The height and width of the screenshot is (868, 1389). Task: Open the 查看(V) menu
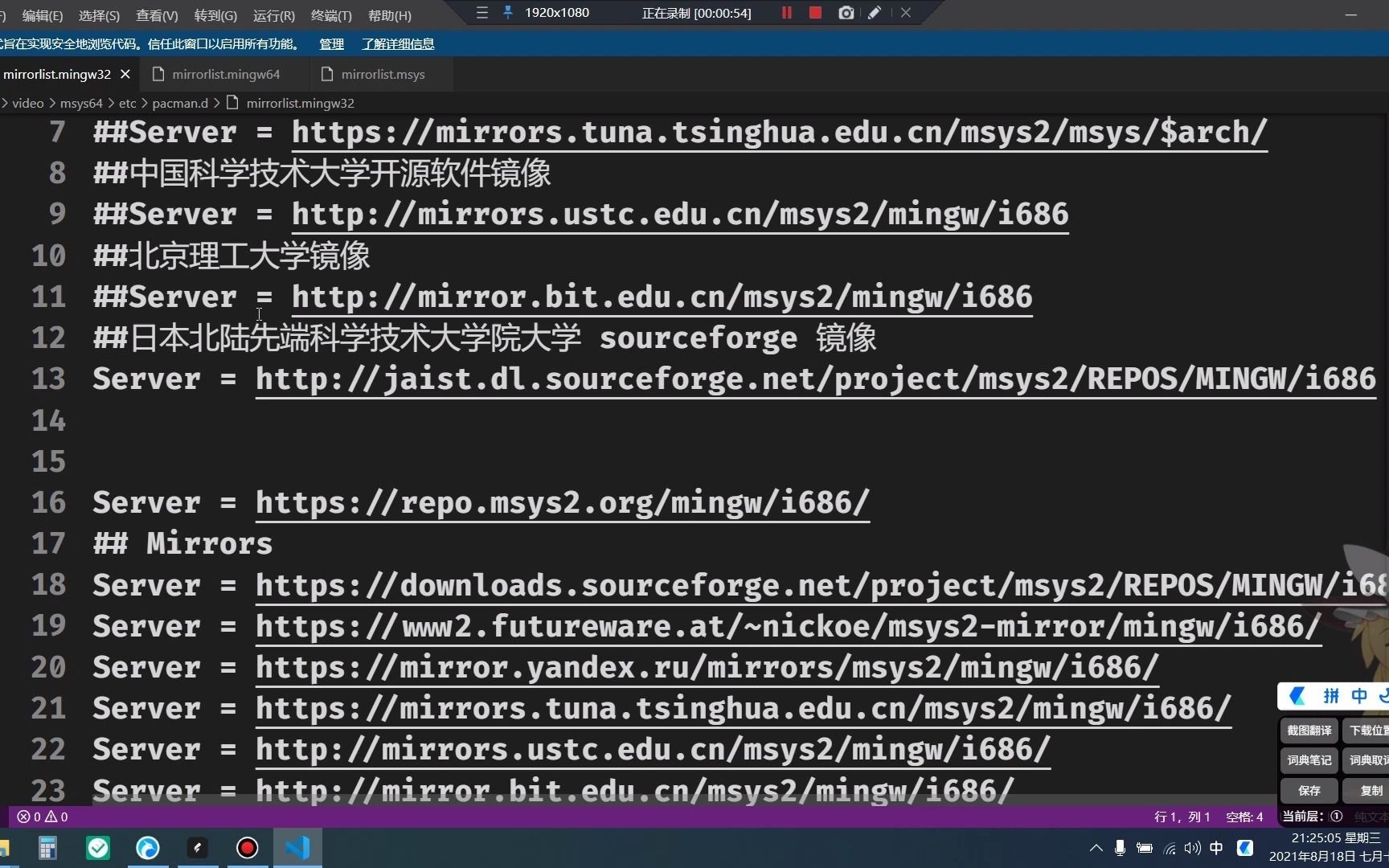[x=157, y=15]
